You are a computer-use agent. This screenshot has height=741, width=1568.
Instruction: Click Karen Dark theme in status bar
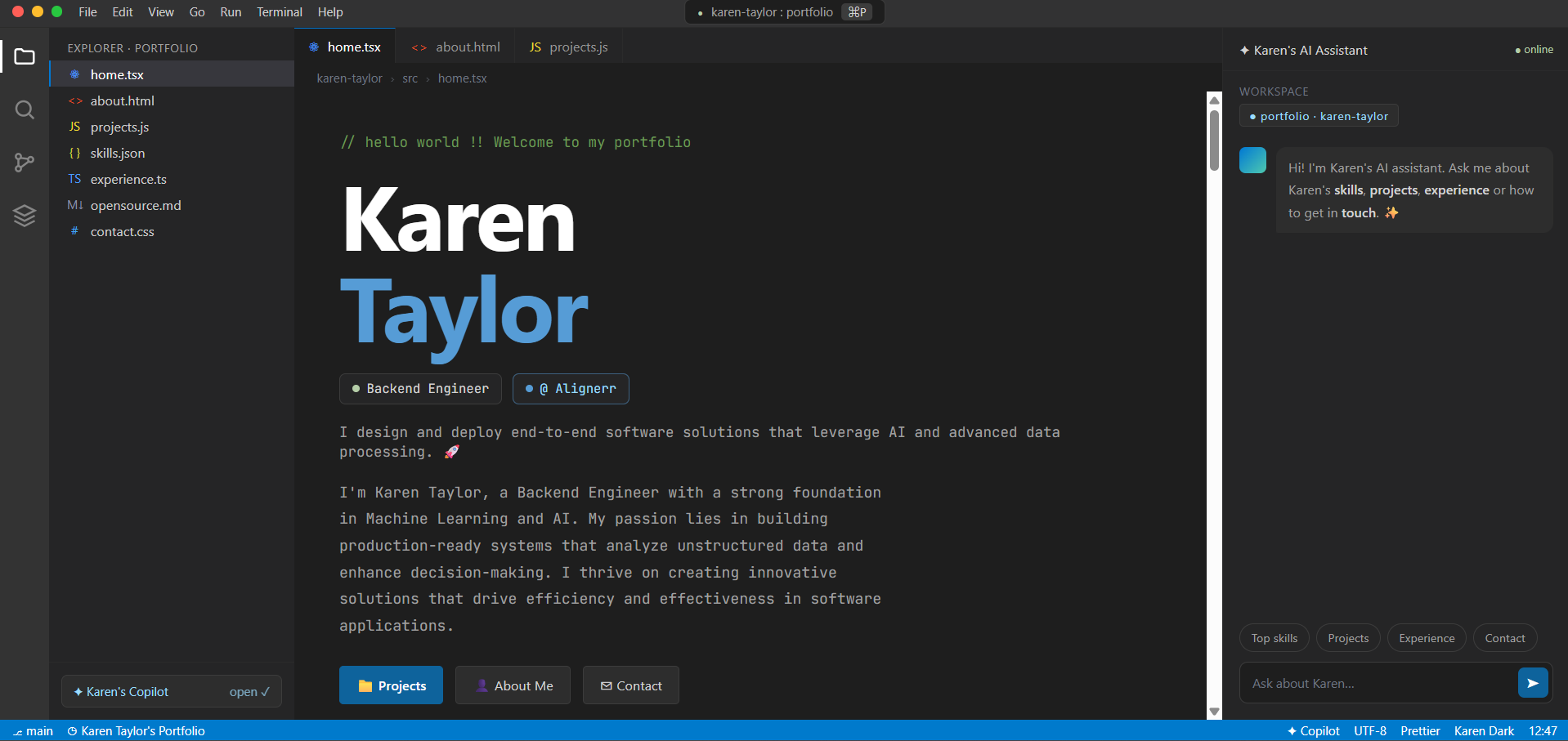[1484, 731]
